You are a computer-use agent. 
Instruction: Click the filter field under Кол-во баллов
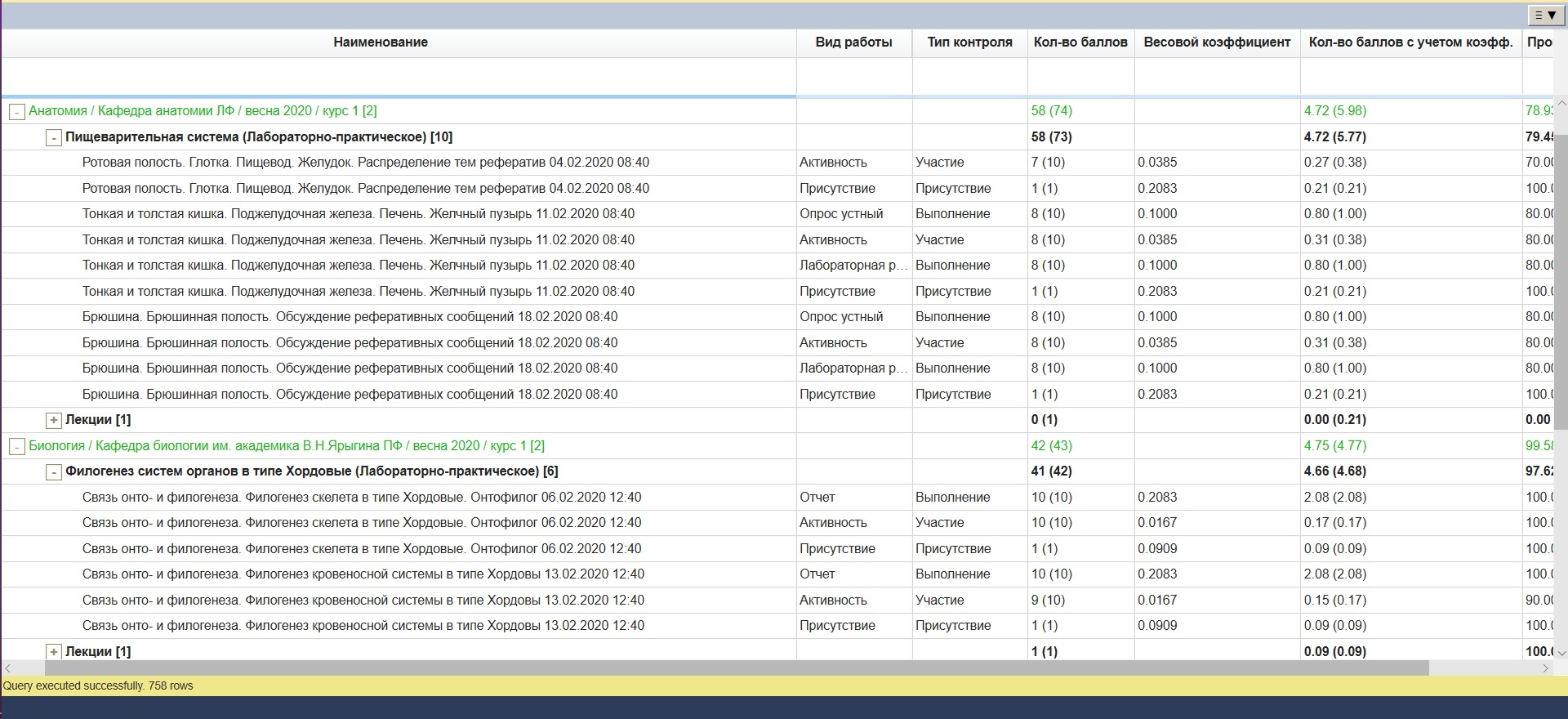tap(1080, 77)
